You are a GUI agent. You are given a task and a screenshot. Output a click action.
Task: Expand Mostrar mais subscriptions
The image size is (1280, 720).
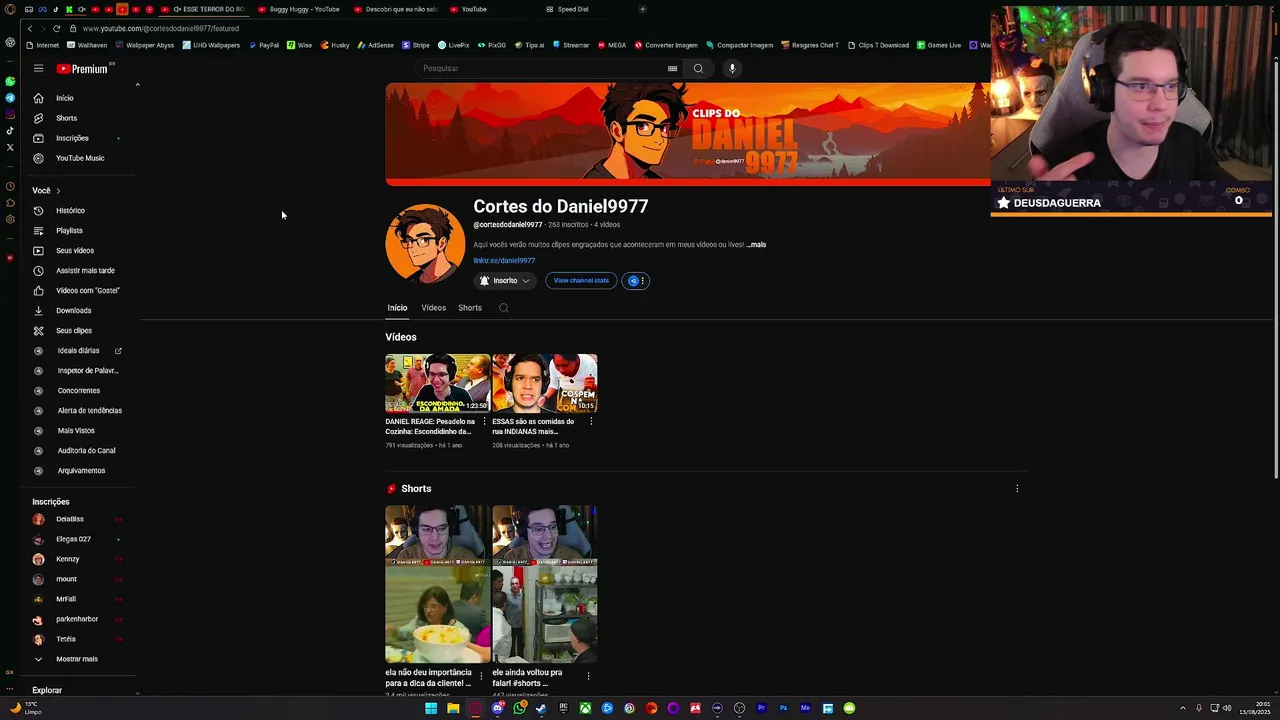tap(76, 659)
